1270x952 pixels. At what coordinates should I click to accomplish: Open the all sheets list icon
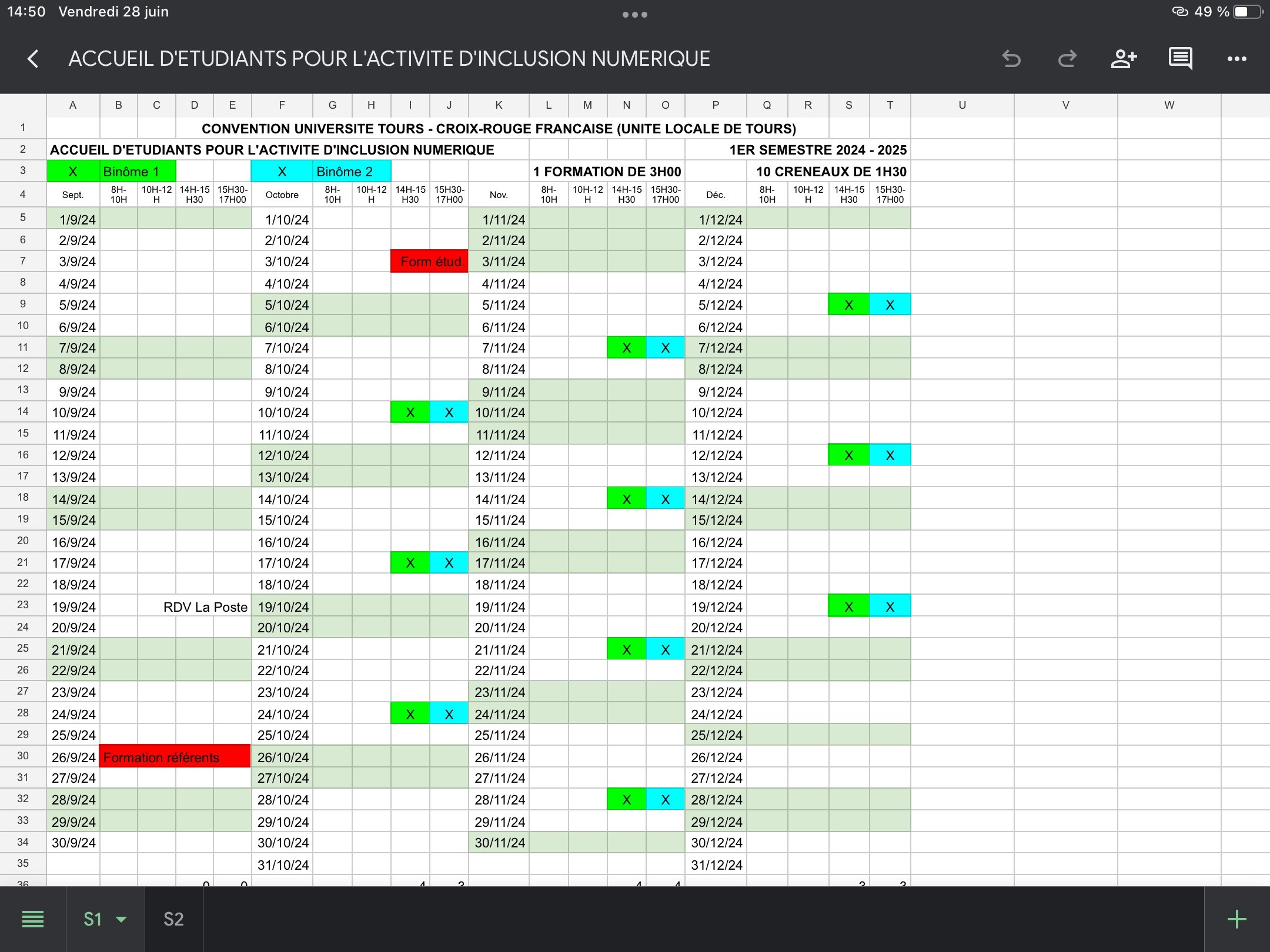coord(33,919)
